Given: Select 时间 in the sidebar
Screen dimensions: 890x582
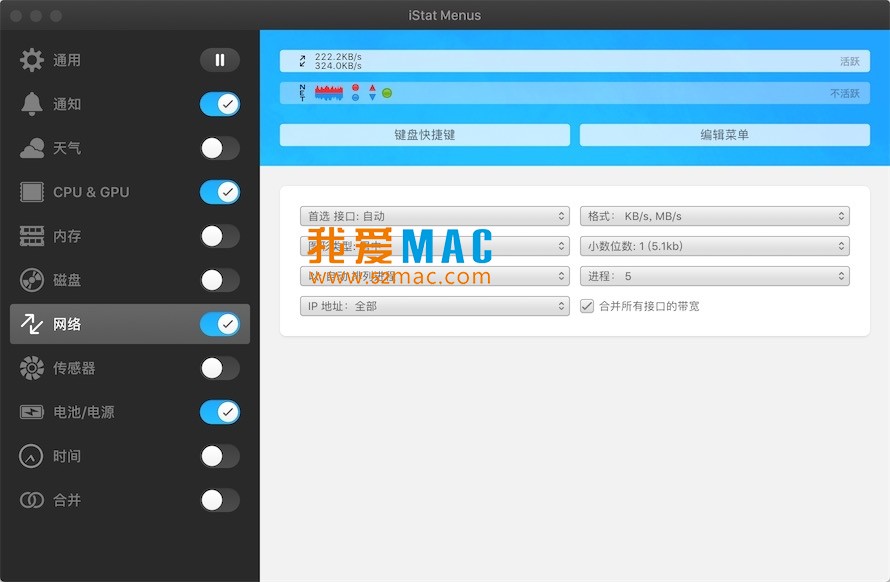Looking at the screenshot, I should [x=67, y=456].
